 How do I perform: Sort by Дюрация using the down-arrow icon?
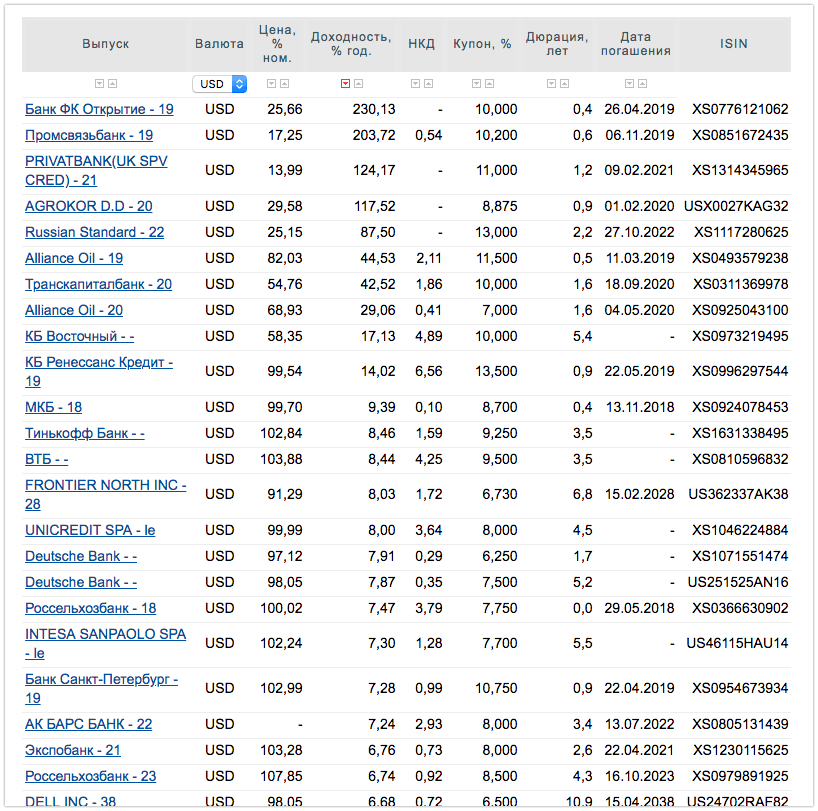click(x=551, y=83)
